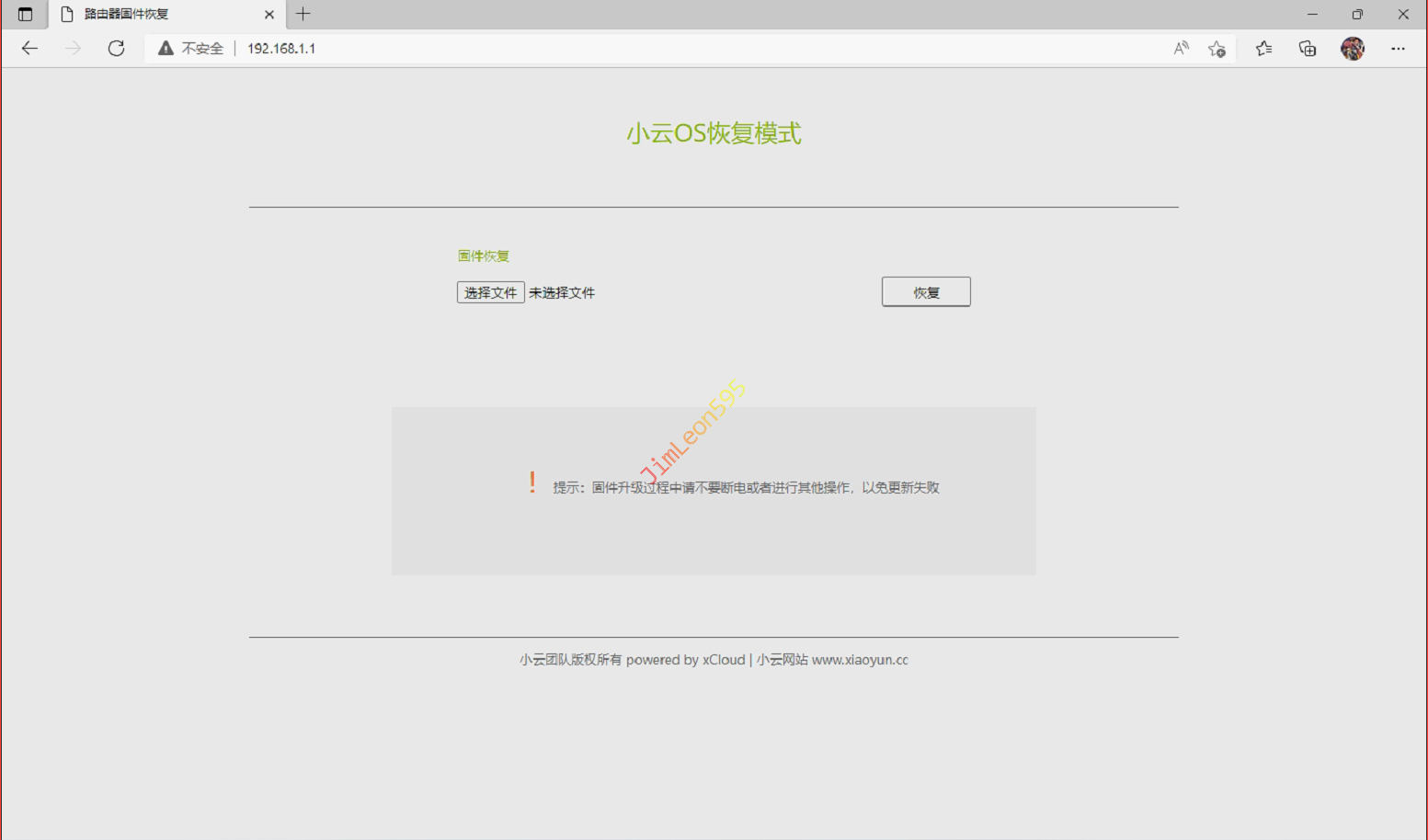Add this page to favorites
Image resolution: width=1428 pixels, height=840 pixels.
click(1217, 49)
